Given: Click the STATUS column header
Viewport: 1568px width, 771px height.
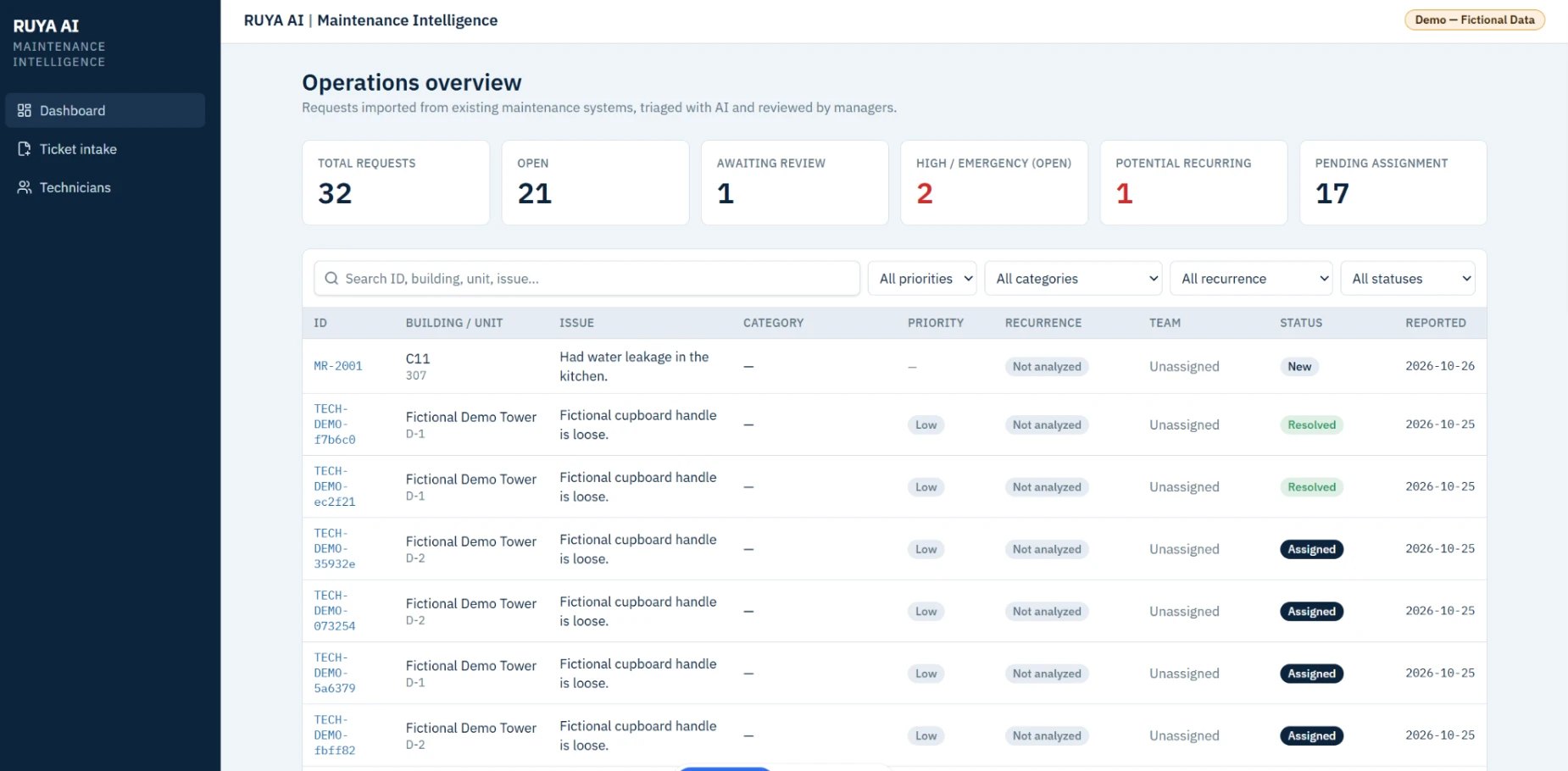Looking at the screenshot, I should (x=1301, y=323).
